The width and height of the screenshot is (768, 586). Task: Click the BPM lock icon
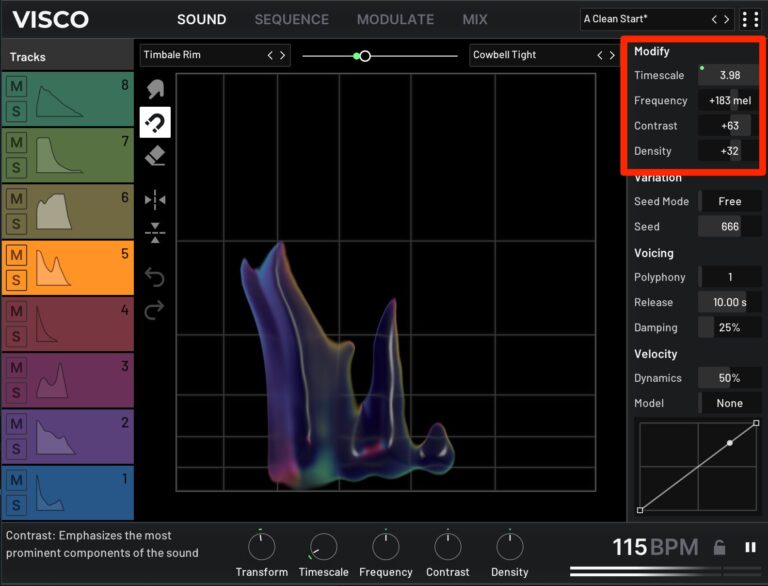(x=719, y=547)
